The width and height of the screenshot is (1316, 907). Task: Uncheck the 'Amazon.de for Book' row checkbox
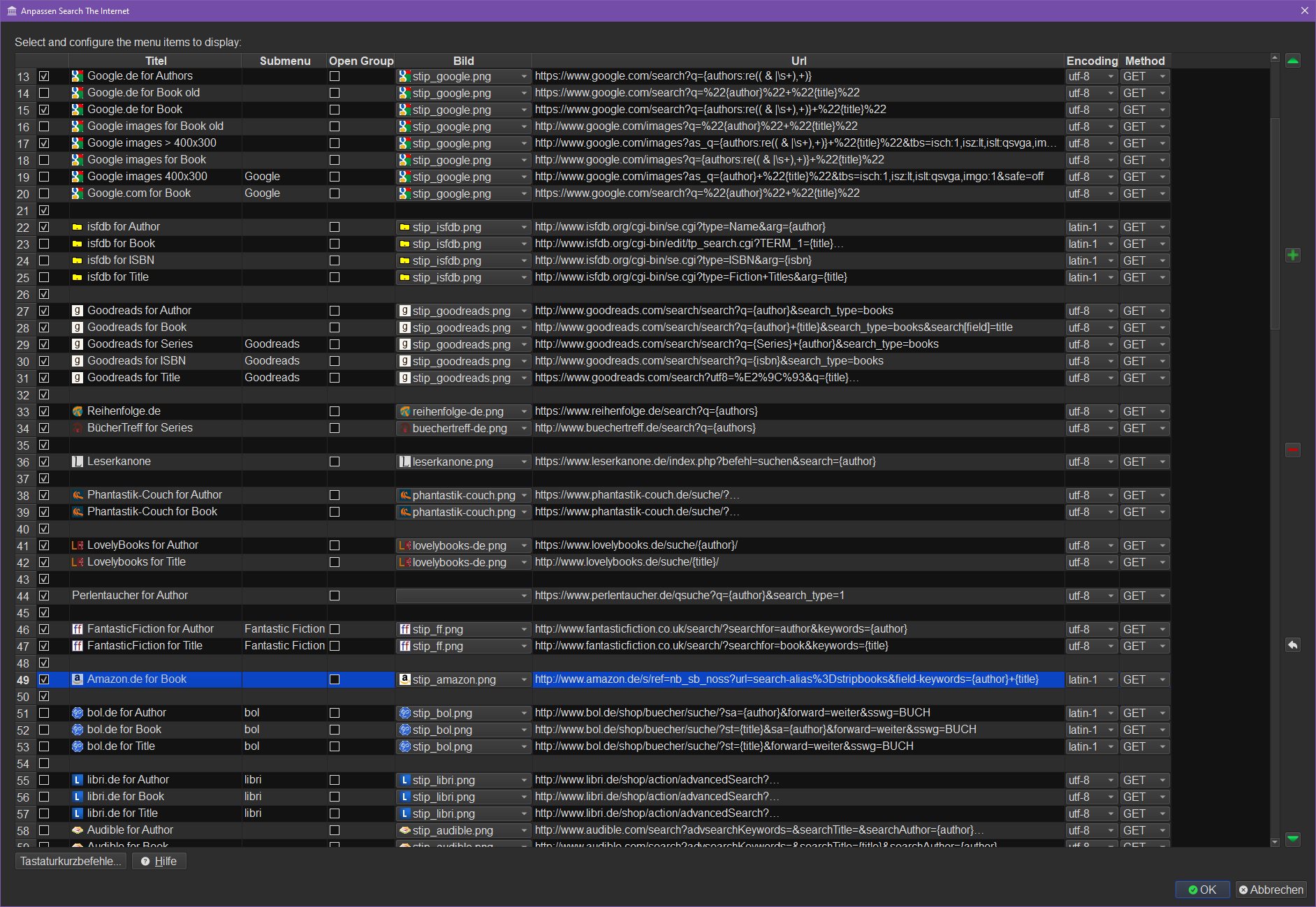pyautogui.click(x=44, y=679)
